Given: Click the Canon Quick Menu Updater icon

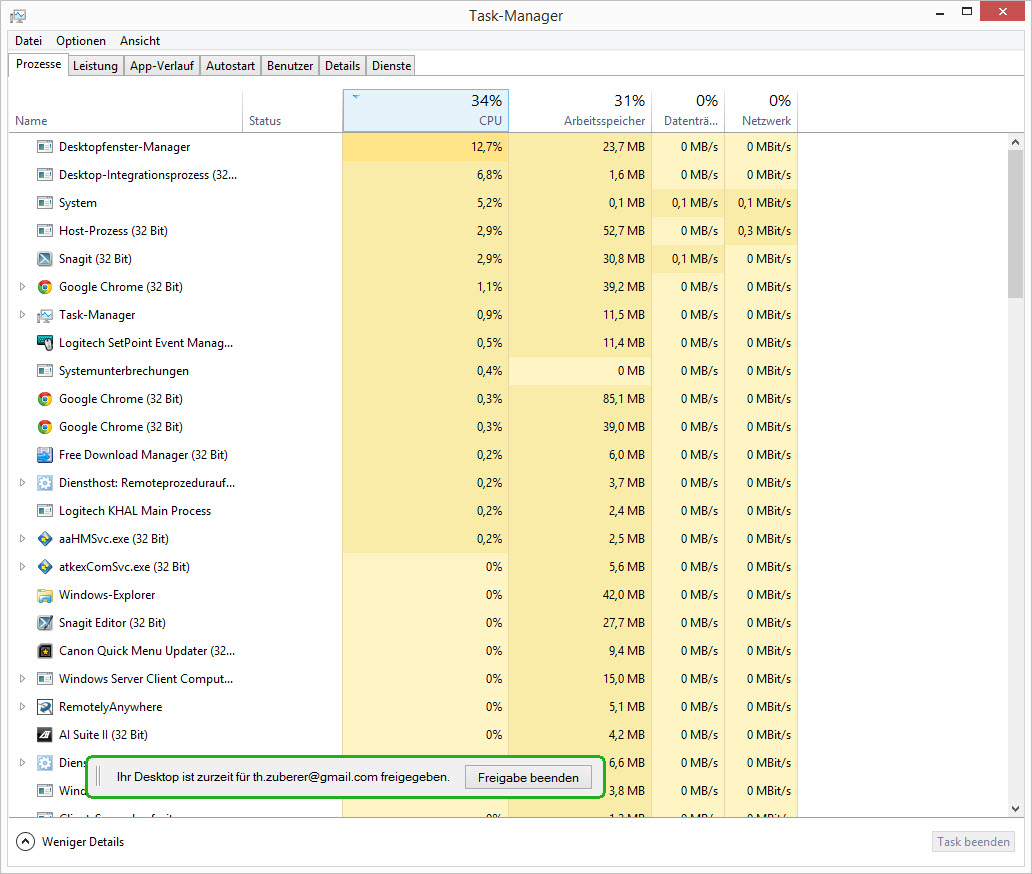Looking at the screenshot, I should pyautogui.click(x=45, y=651).
